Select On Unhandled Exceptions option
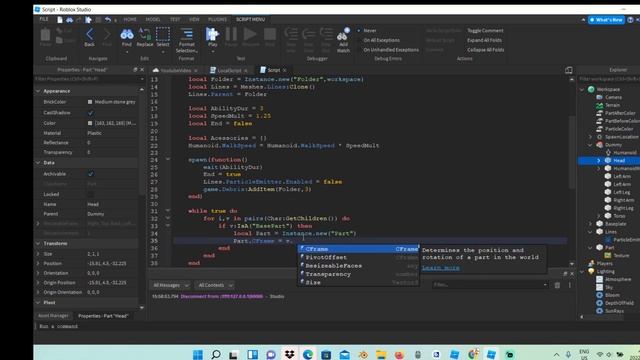Screen dimensions: 640x360 click(x=388, y=50)
